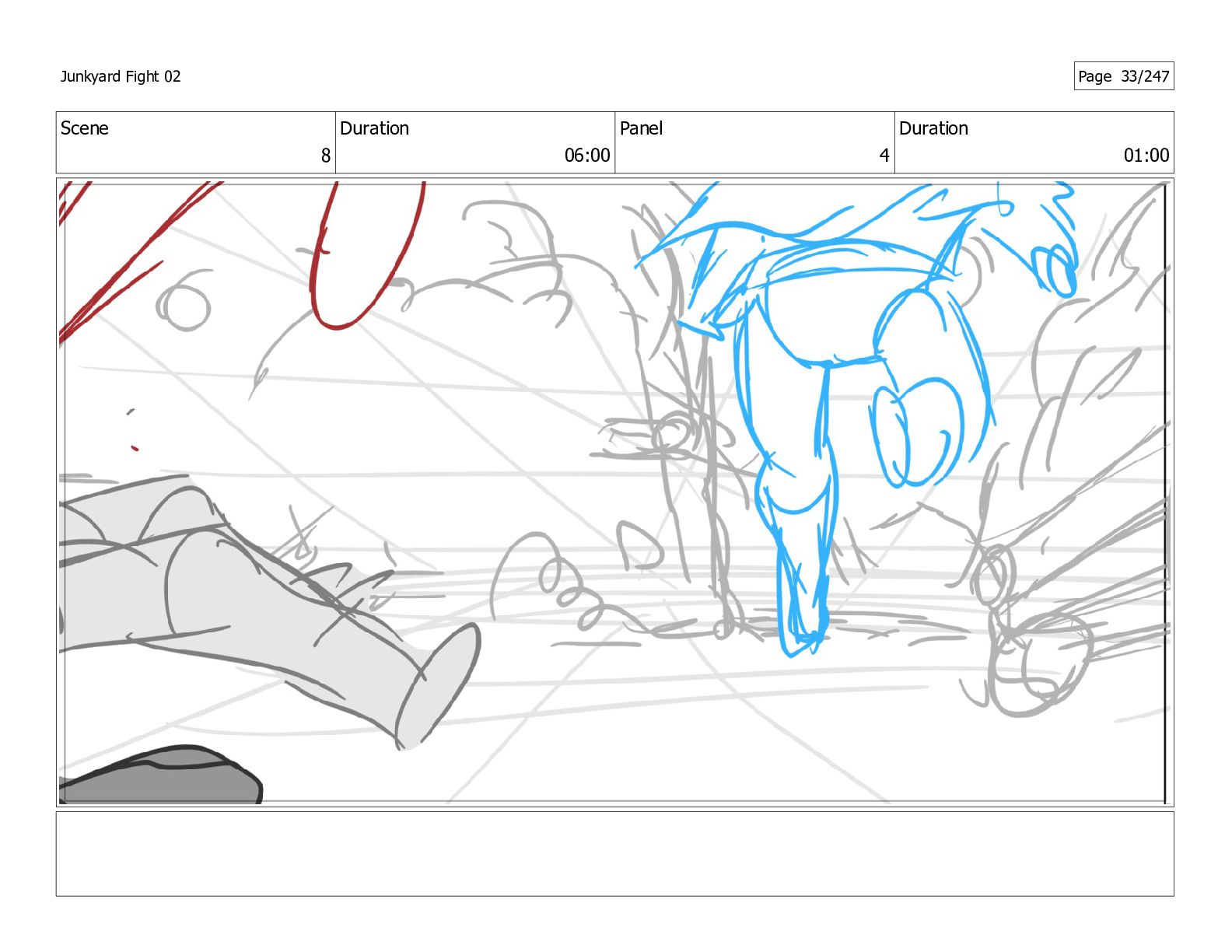Click the 'Junkyard Fight 02' title text

(121, 76)
